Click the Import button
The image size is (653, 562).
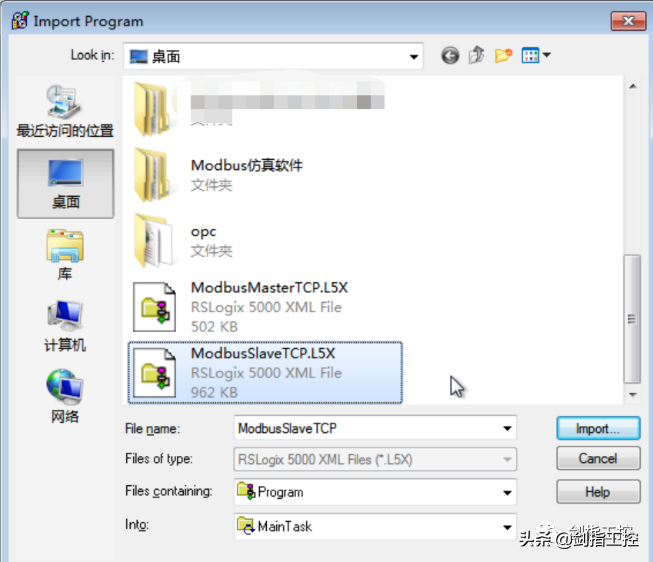(598, 428)
